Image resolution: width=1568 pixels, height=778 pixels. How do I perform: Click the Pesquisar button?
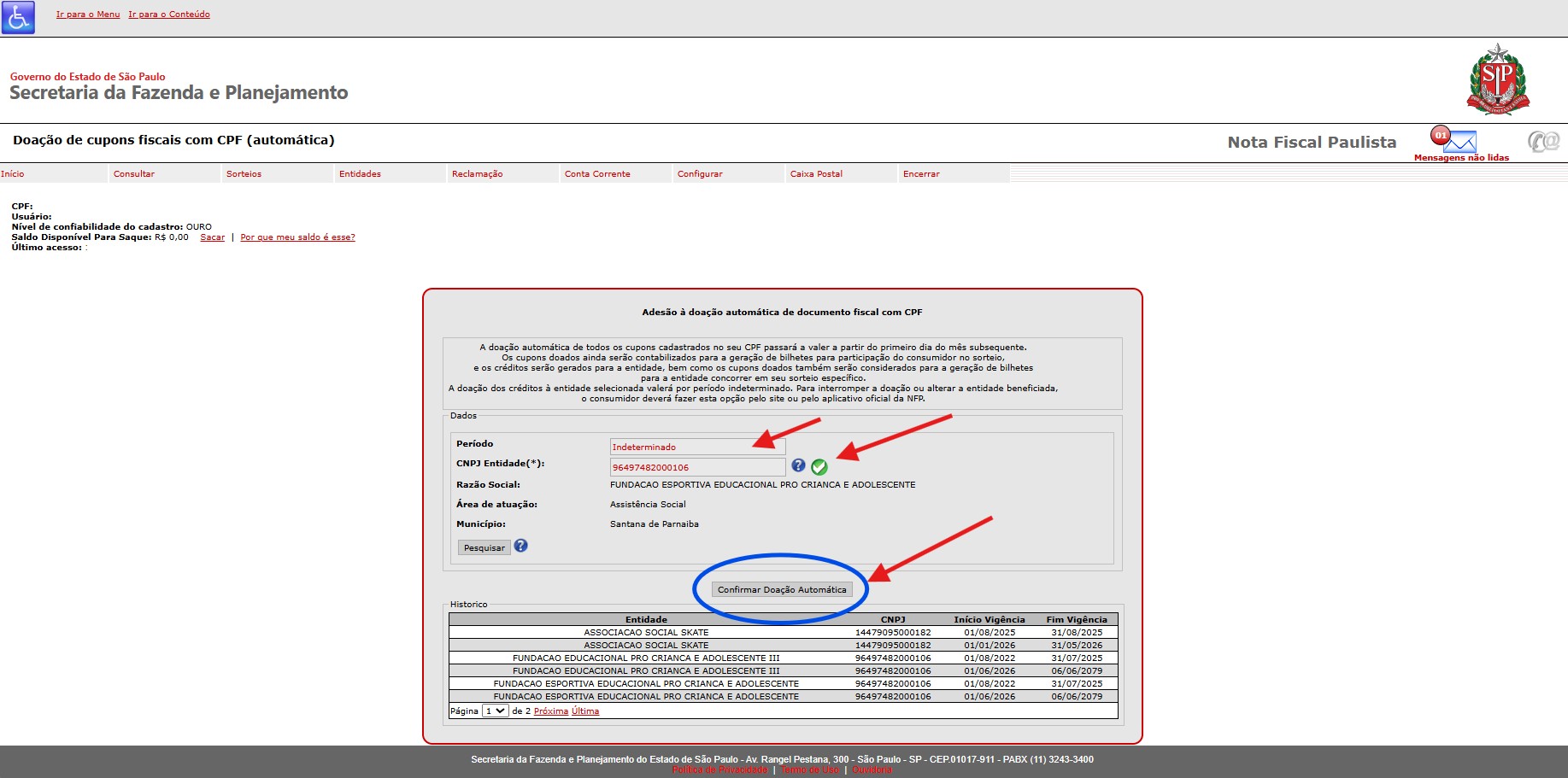(484, 548)
